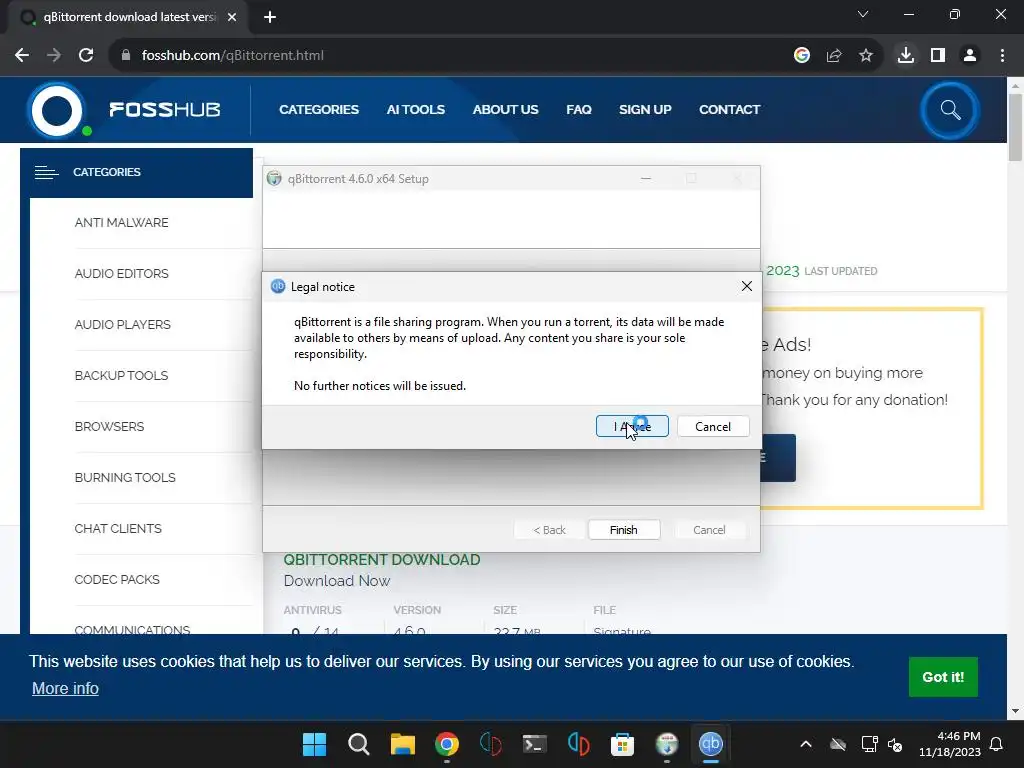Click the Chrome taskbar icon

pos(447,744)
